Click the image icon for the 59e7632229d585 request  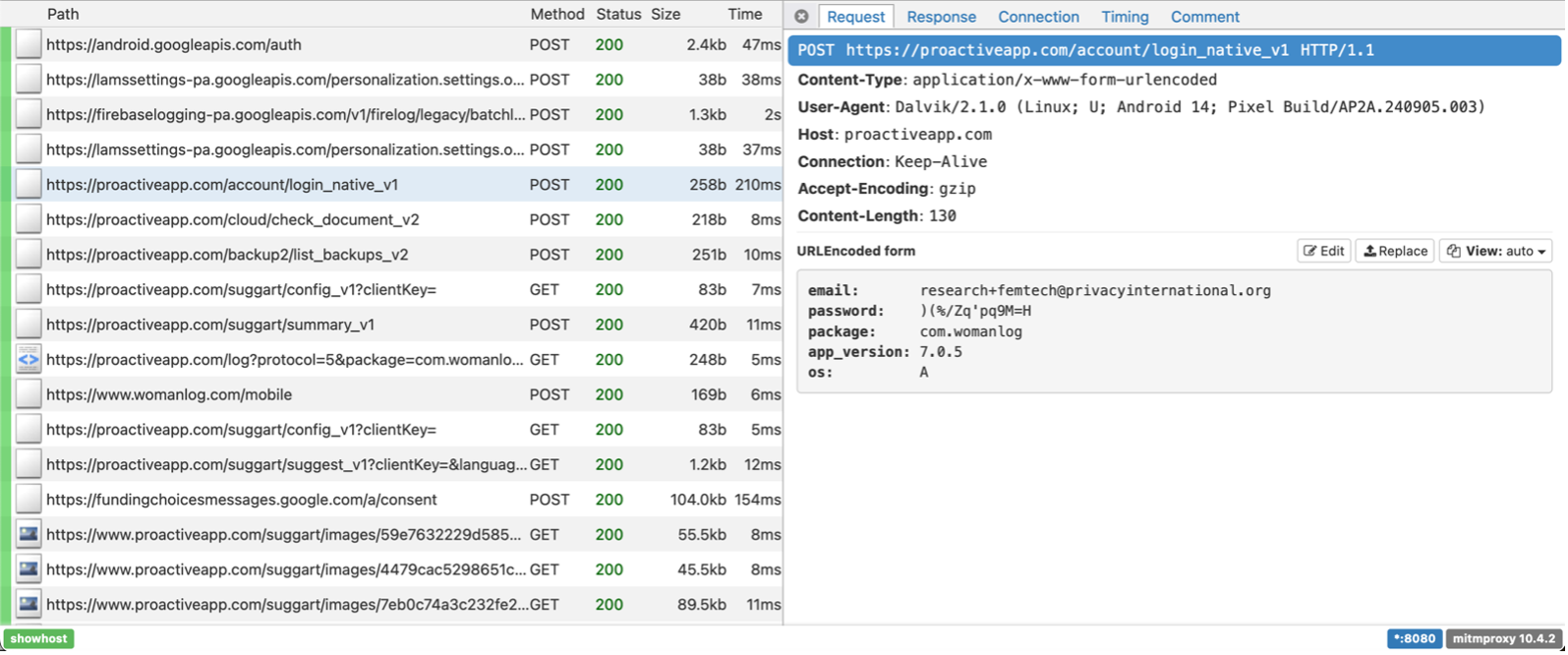point(29,535)
